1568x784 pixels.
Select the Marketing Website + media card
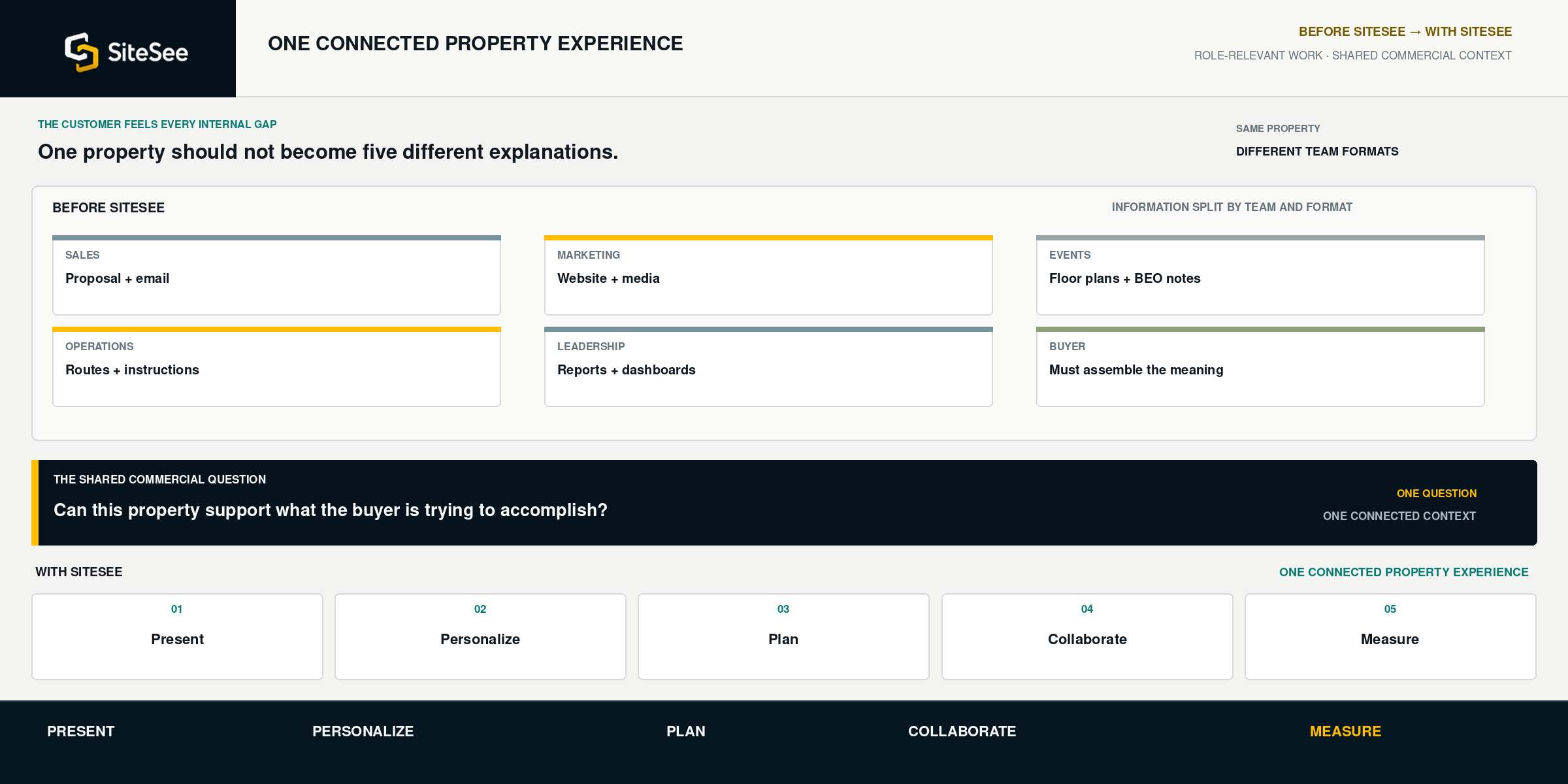768,275
